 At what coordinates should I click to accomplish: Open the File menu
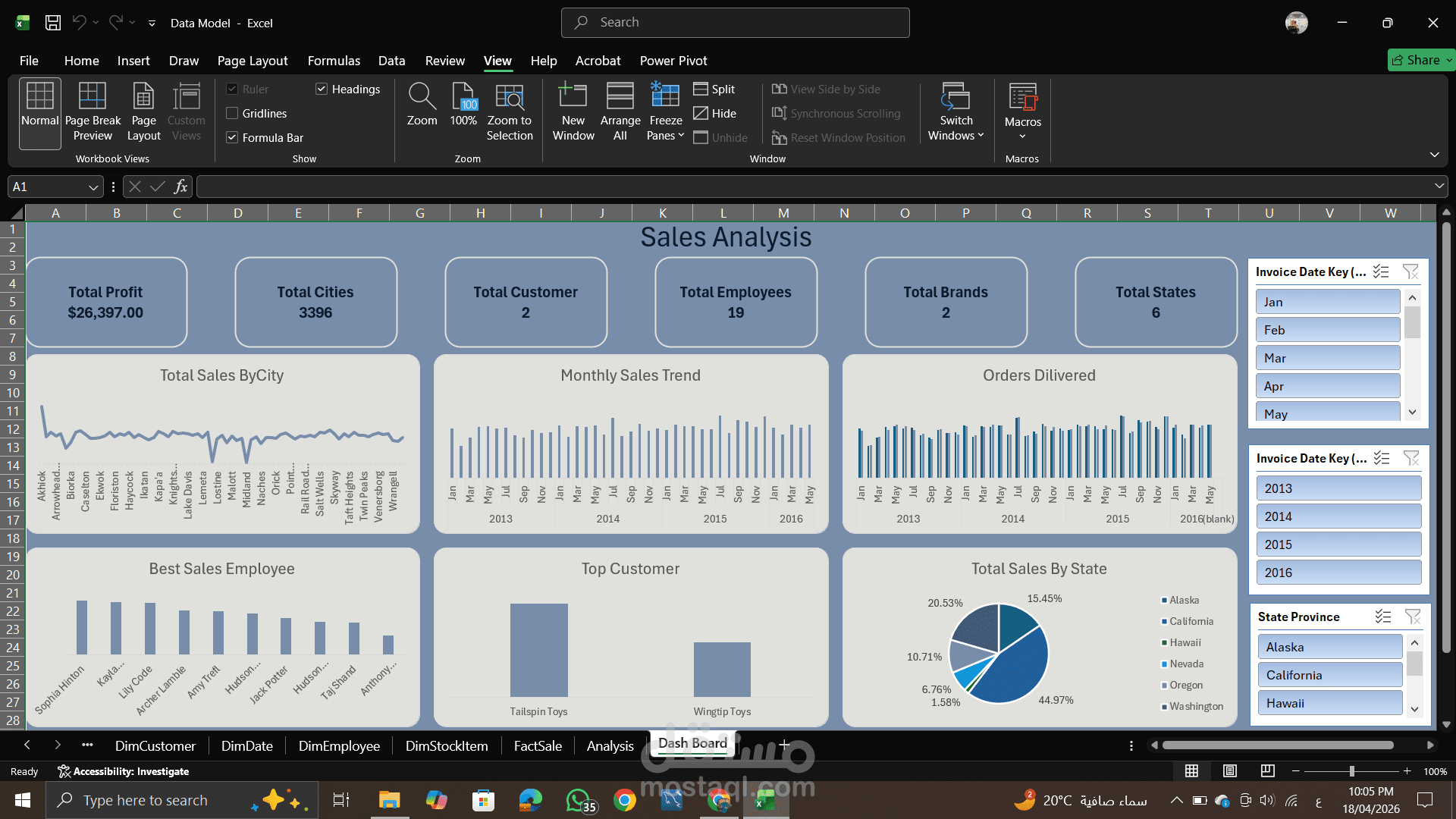click(29, 61)
